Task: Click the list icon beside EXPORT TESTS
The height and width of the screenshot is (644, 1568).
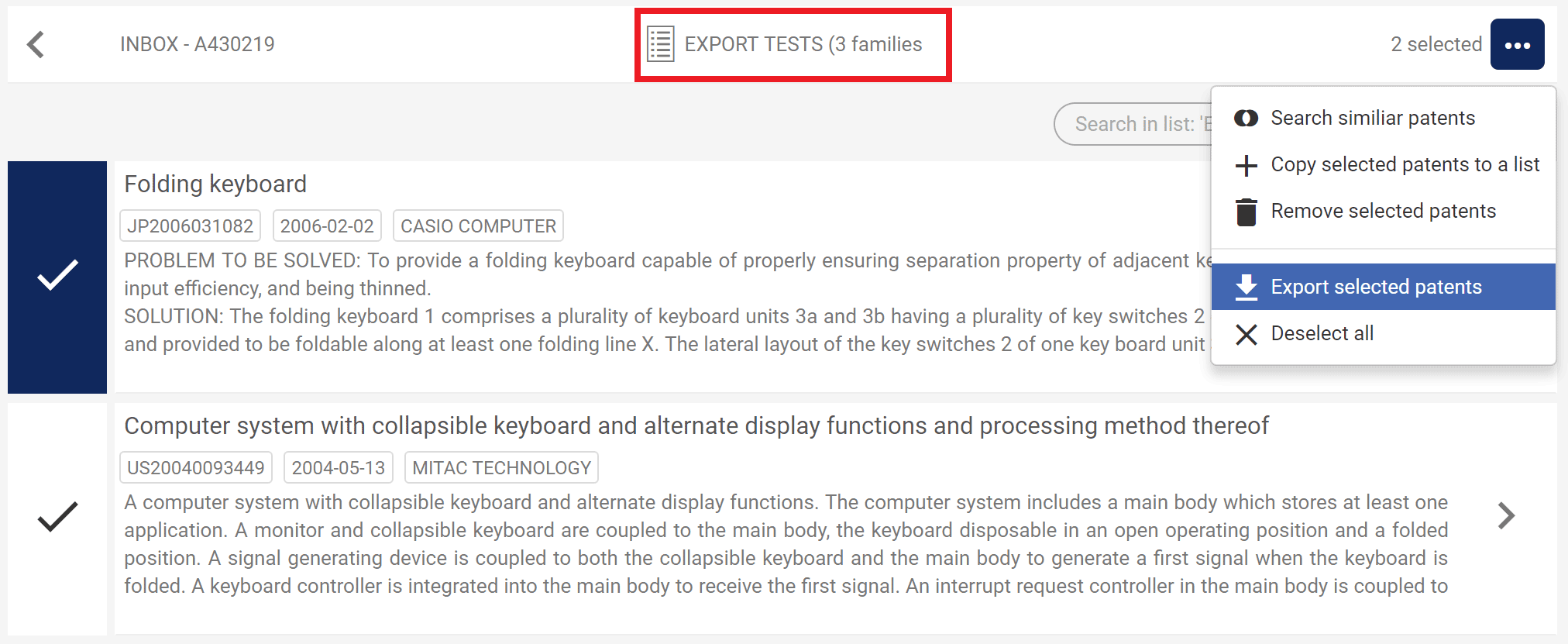Action: point(660,44)
